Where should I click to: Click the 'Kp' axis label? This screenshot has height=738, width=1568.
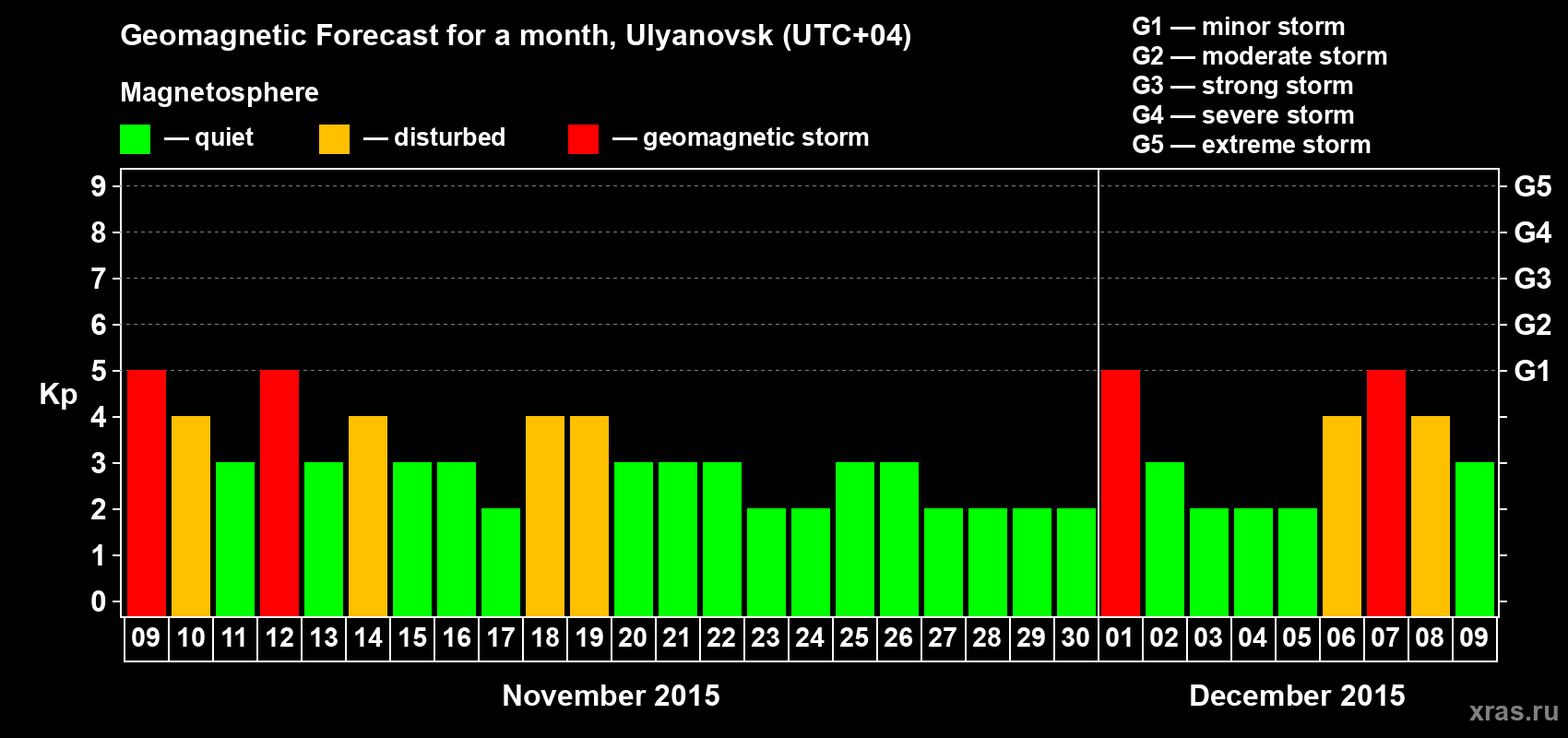tap(58, 395)
